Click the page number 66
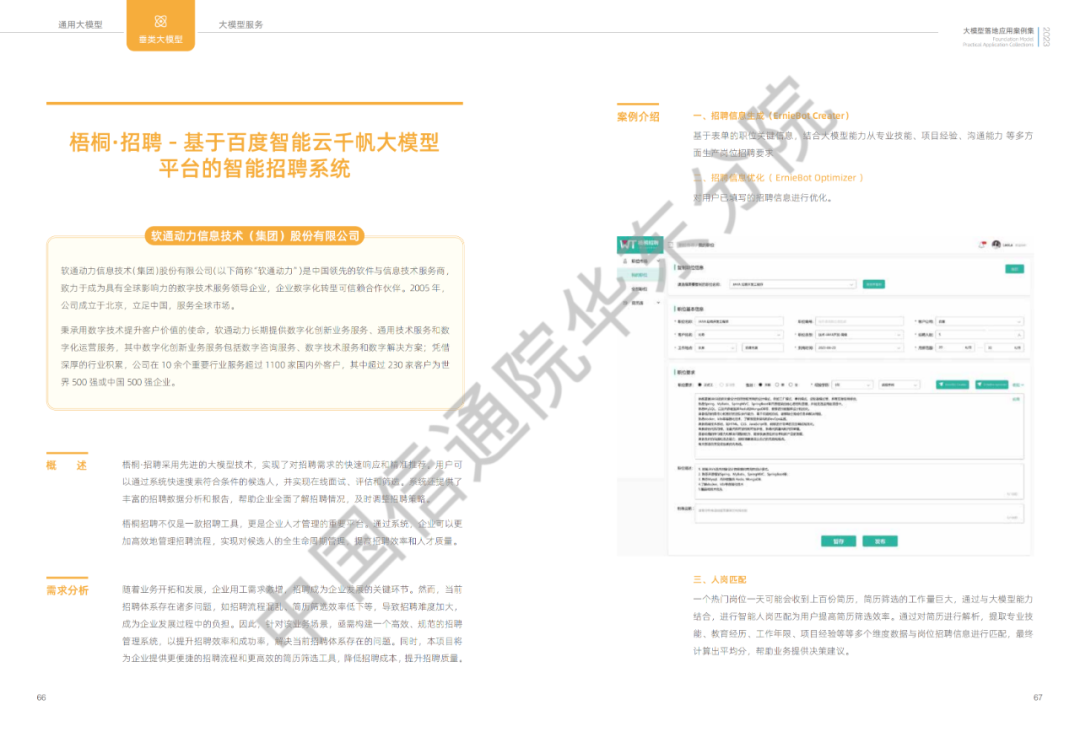This screenshot has width=1080, height=732. pyautogui.click(x=41, y=698)
